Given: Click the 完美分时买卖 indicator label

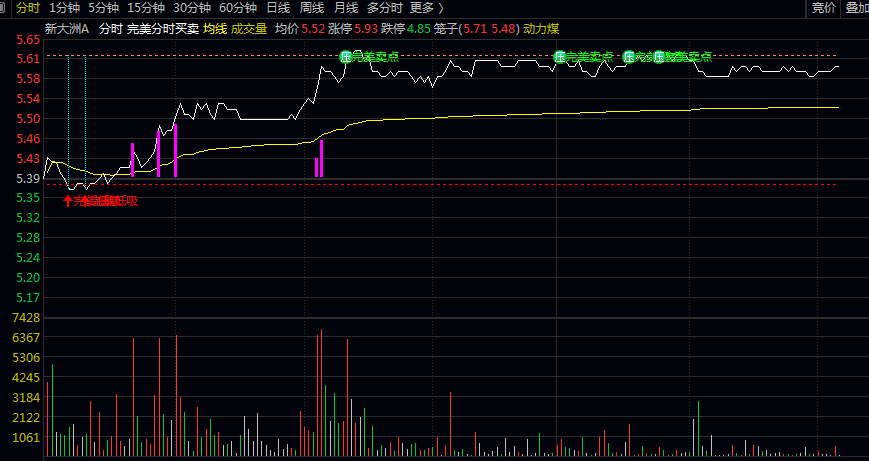Looking at the screenshot, I should 163,29.
